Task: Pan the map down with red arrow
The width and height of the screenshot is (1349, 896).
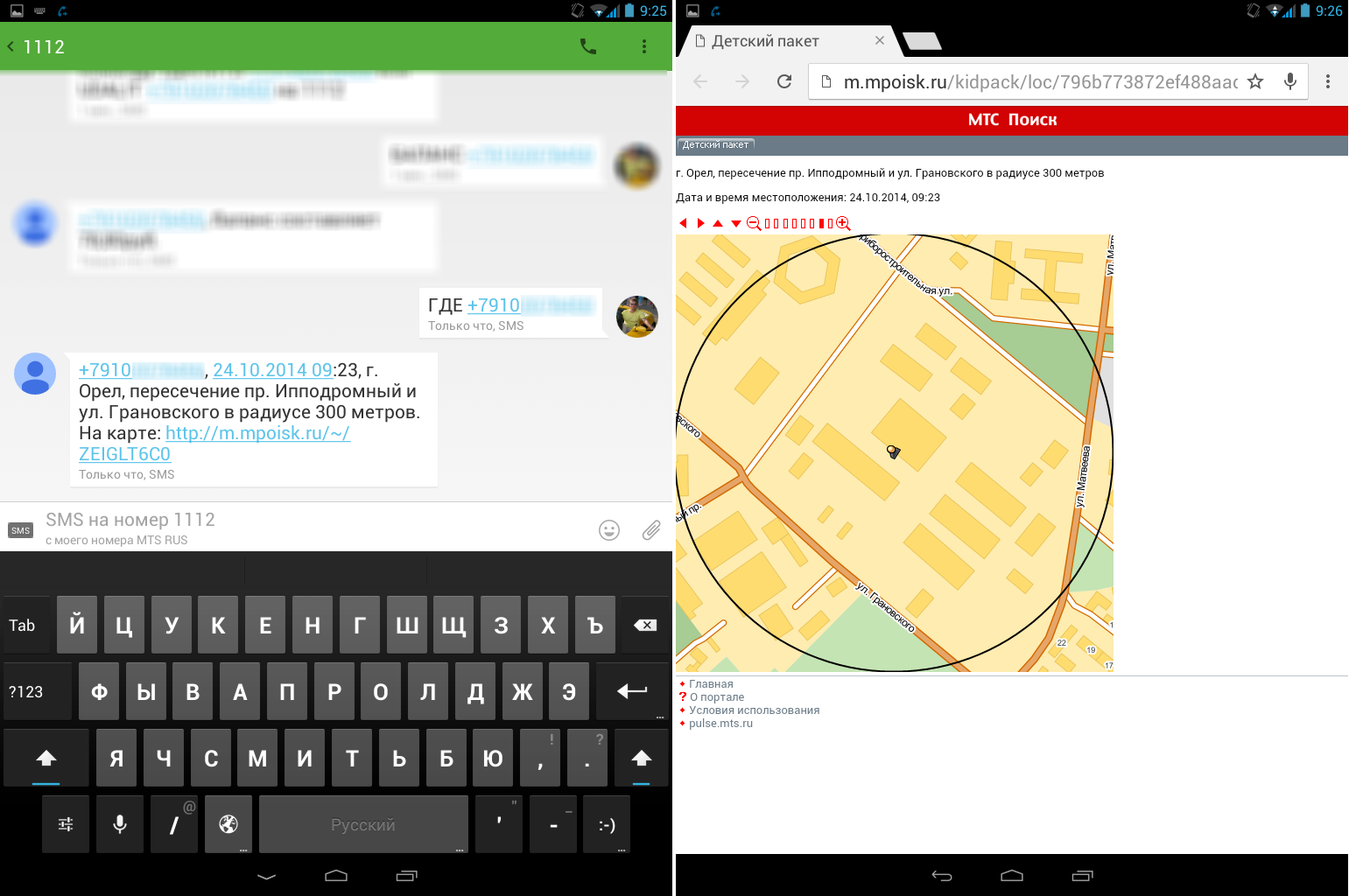Action: pos(736,224)
